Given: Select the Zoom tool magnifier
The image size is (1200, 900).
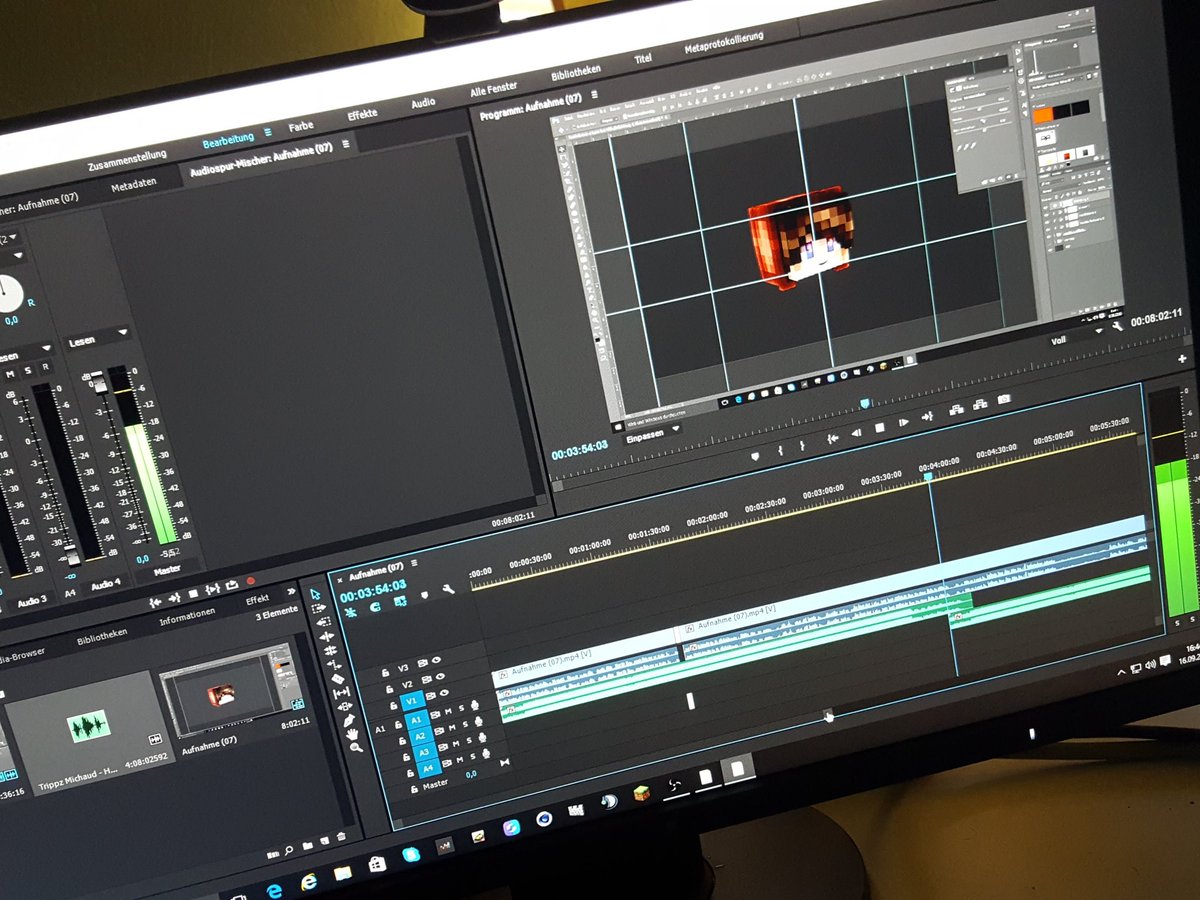Looking at the screenshot, I should [357, 747].
